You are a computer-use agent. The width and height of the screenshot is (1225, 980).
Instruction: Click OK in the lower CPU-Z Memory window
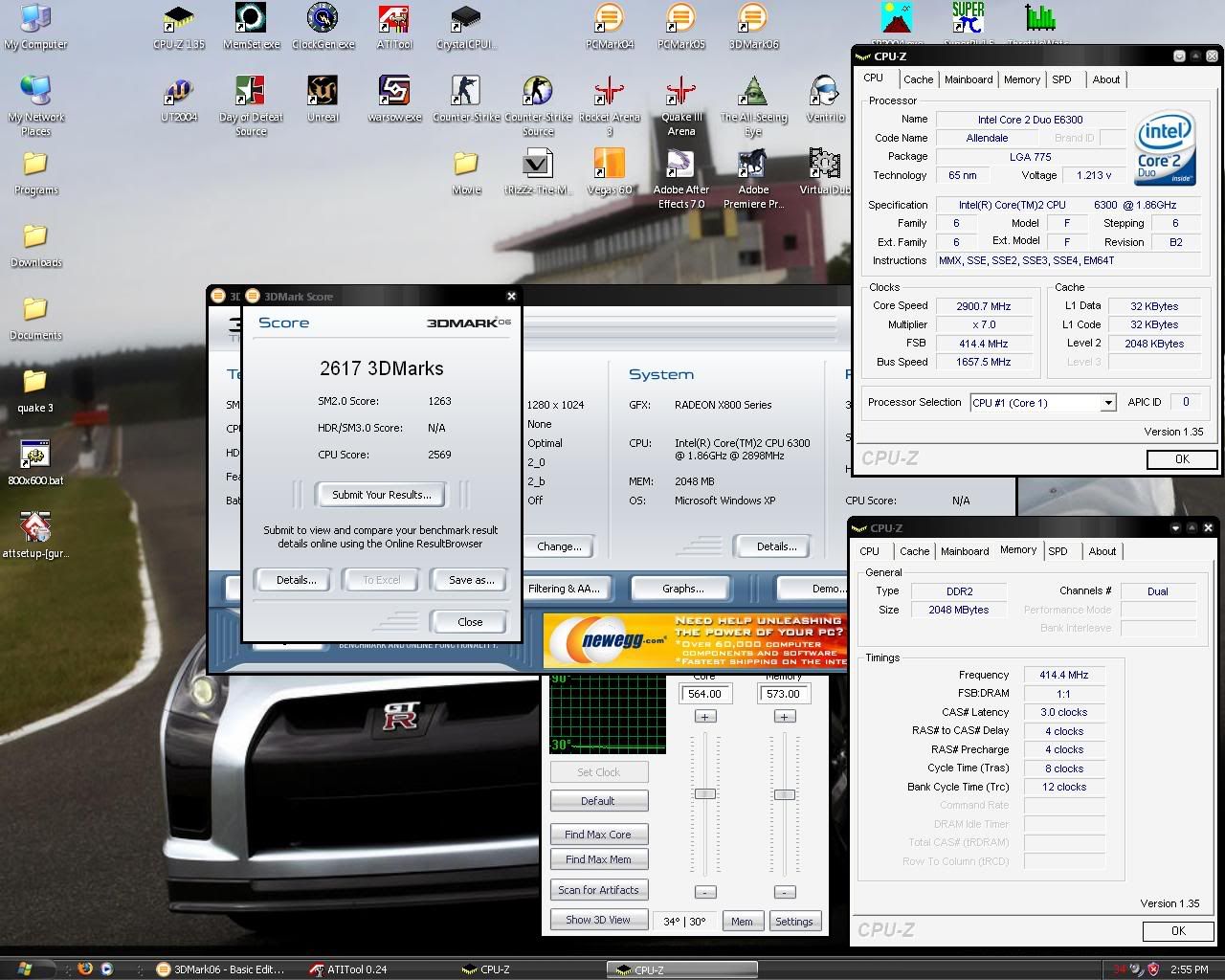1178,931
